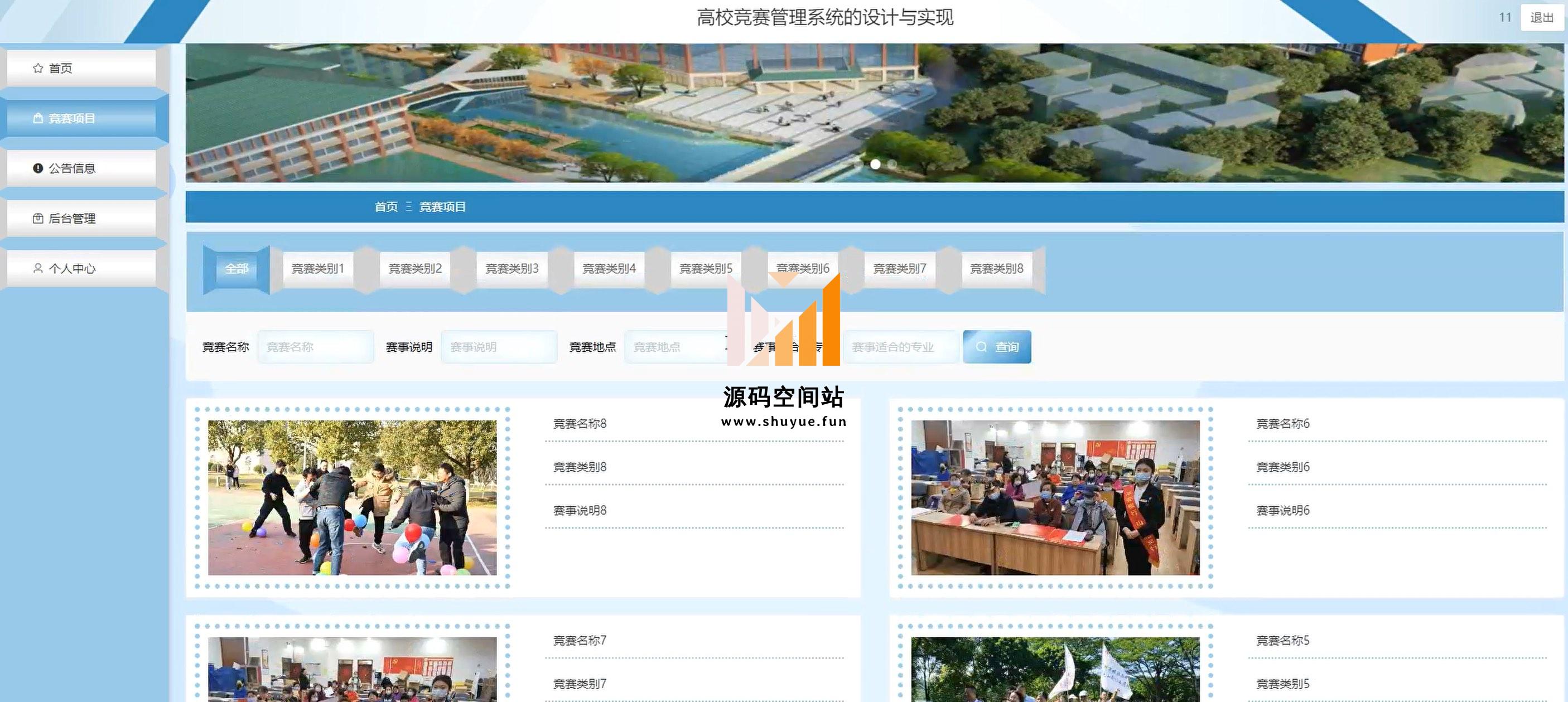Click the 竞赛类别7 card text
The height and width of the screenshot is (702, 1568).
(580, 684)
